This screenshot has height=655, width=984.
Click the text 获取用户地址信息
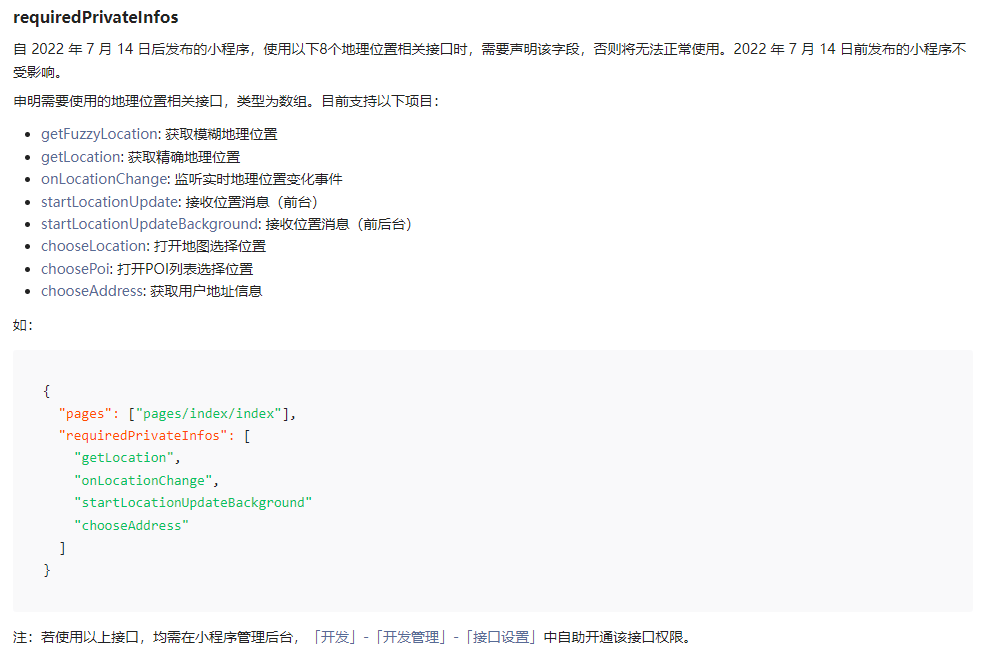click(206, 291)
